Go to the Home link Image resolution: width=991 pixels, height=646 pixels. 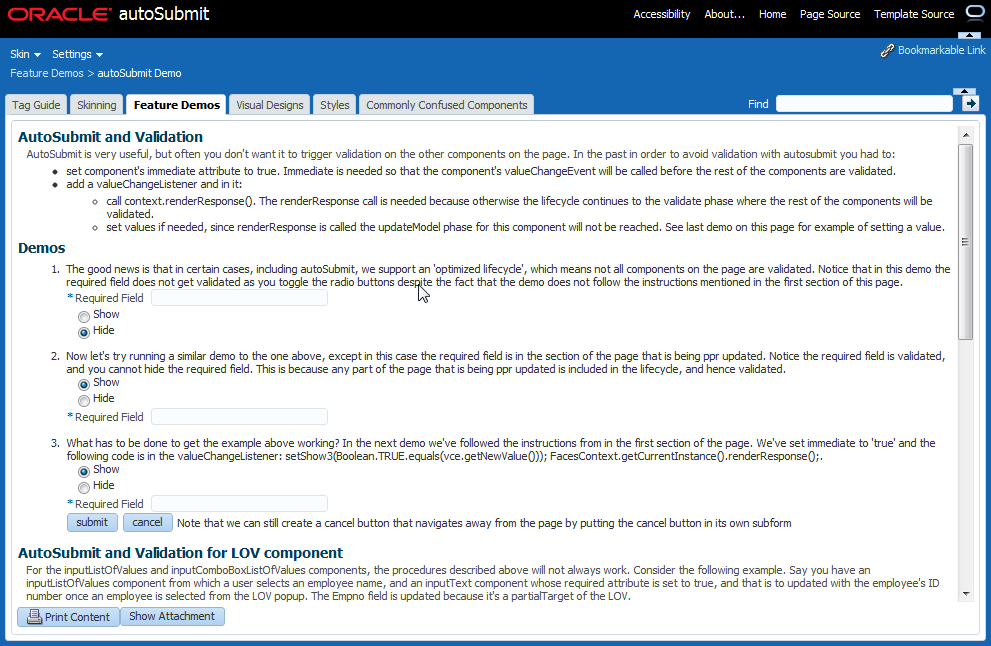772,14
